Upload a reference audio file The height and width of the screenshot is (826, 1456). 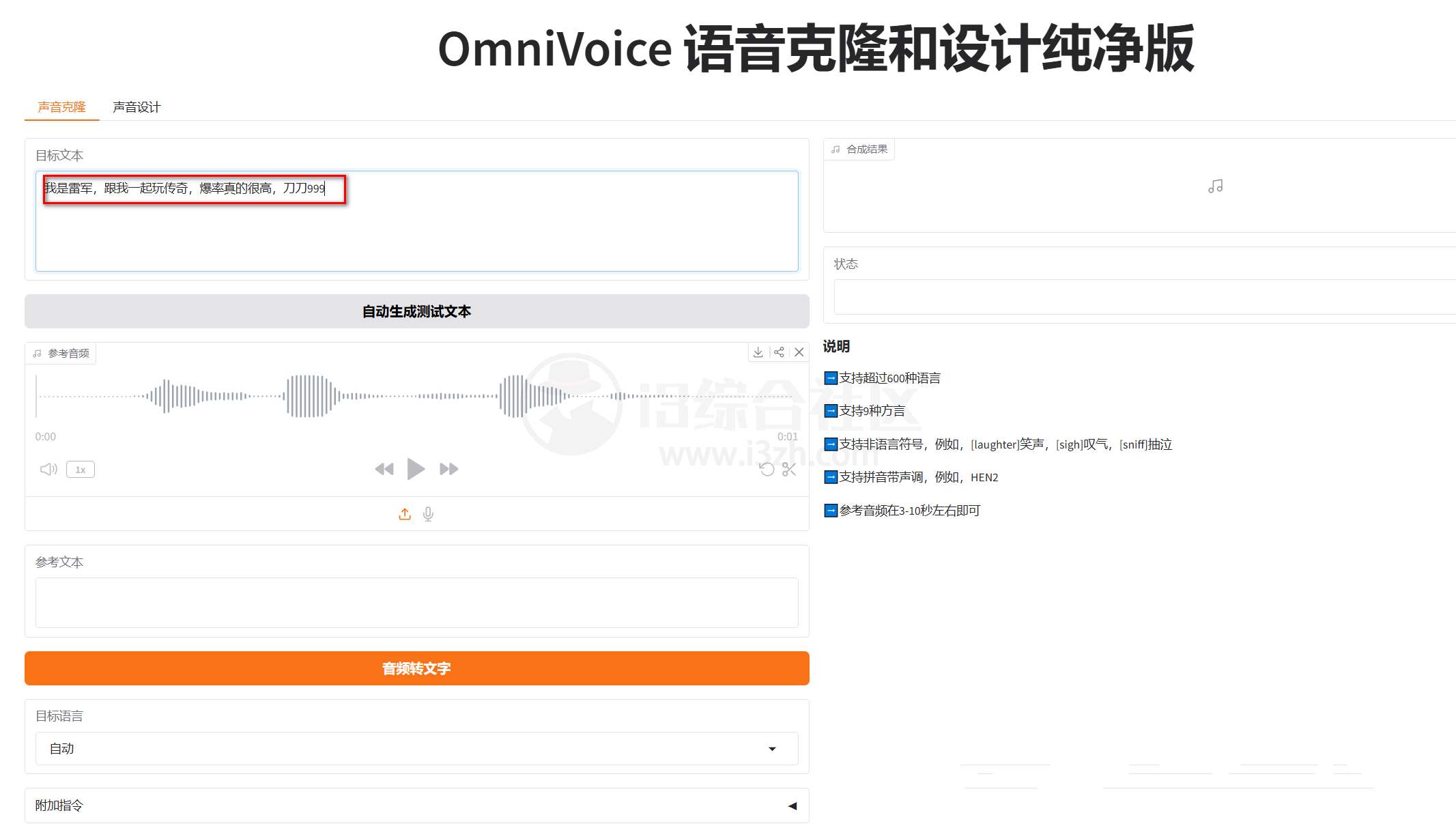pyautogui.click(x=404, y=514)
